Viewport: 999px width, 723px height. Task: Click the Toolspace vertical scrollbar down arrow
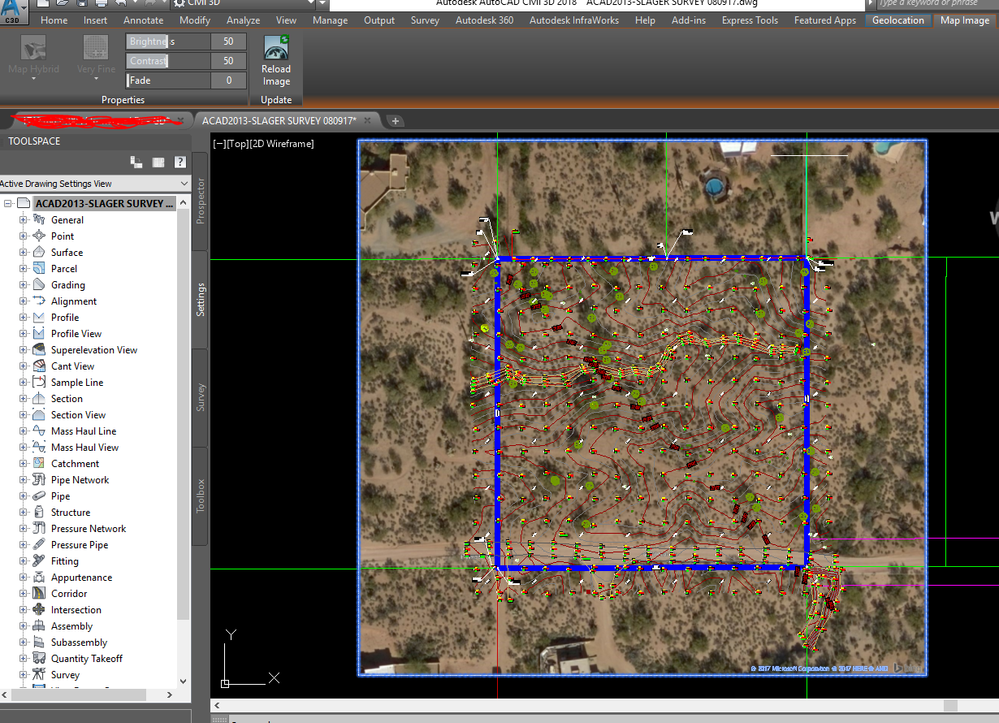[x=183, y=681]
